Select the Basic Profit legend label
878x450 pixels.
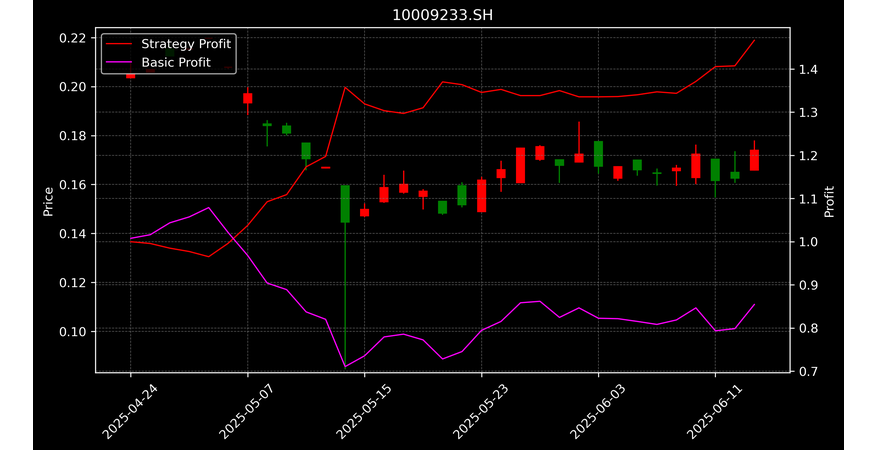tap(176, 62)
